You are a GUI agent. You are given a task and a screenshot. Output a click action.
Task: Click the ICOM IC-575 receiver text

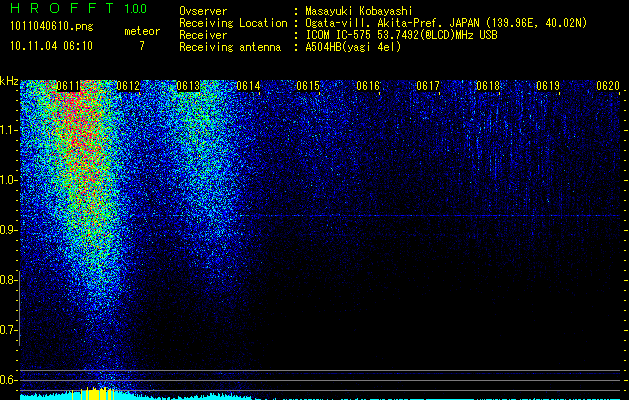pos(401,35)
